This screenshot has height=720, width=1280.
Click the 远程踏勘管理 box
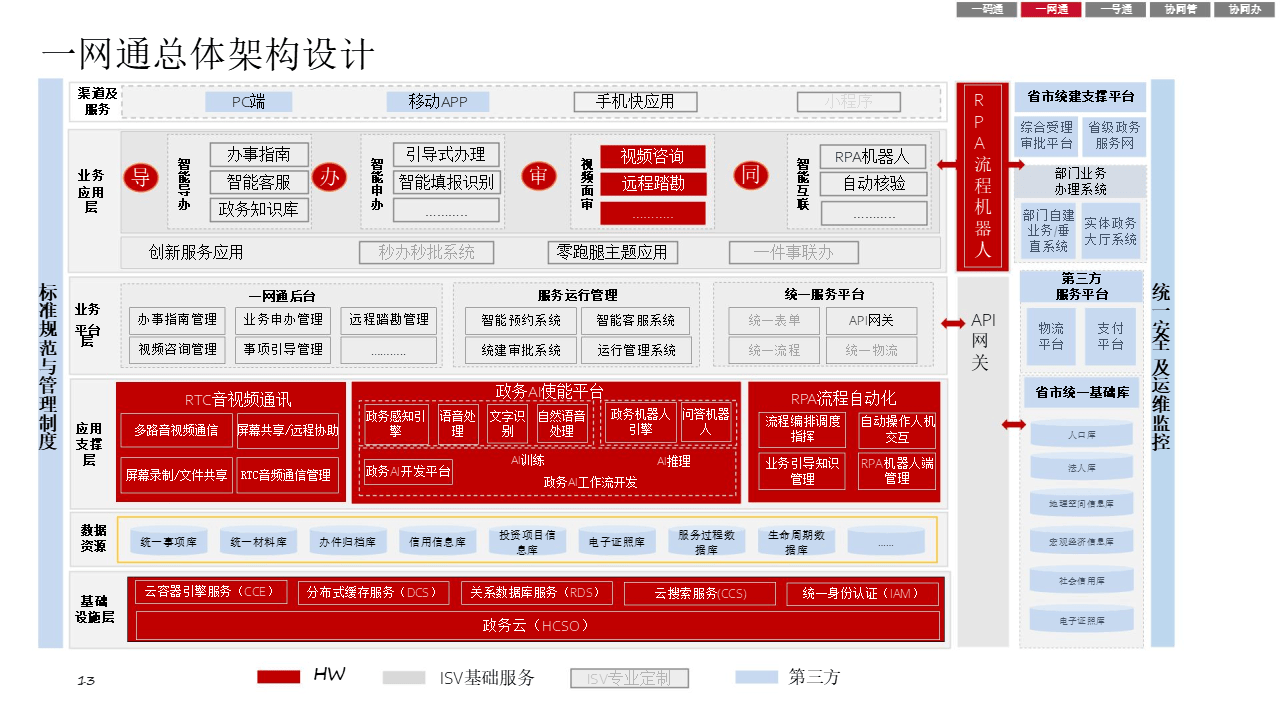point(389,320)
